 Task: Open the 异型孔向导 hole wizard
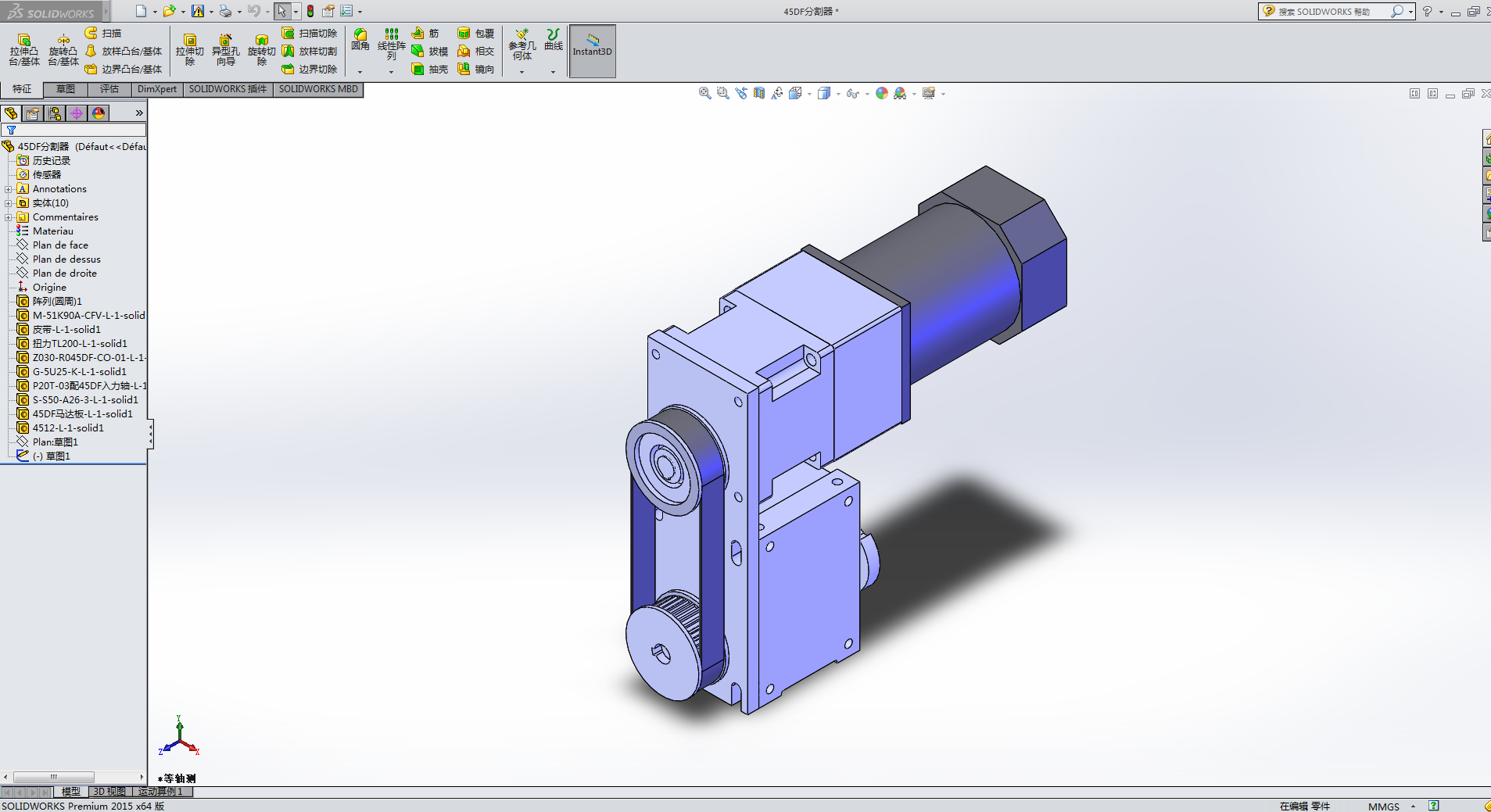tap(225, 50)
